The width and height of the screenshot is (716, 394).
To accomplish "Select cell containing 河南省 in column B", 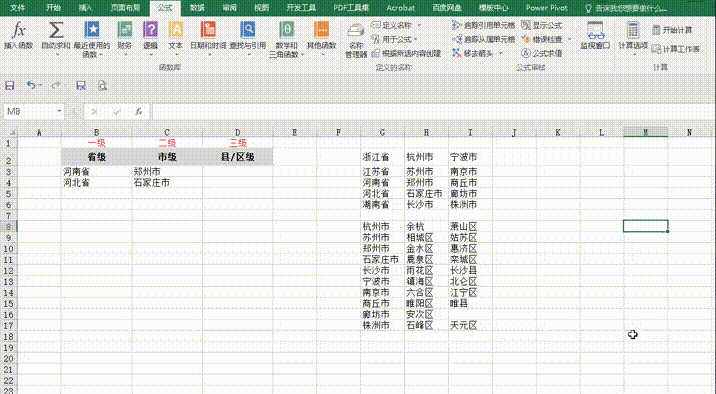I will pos(96,172).
